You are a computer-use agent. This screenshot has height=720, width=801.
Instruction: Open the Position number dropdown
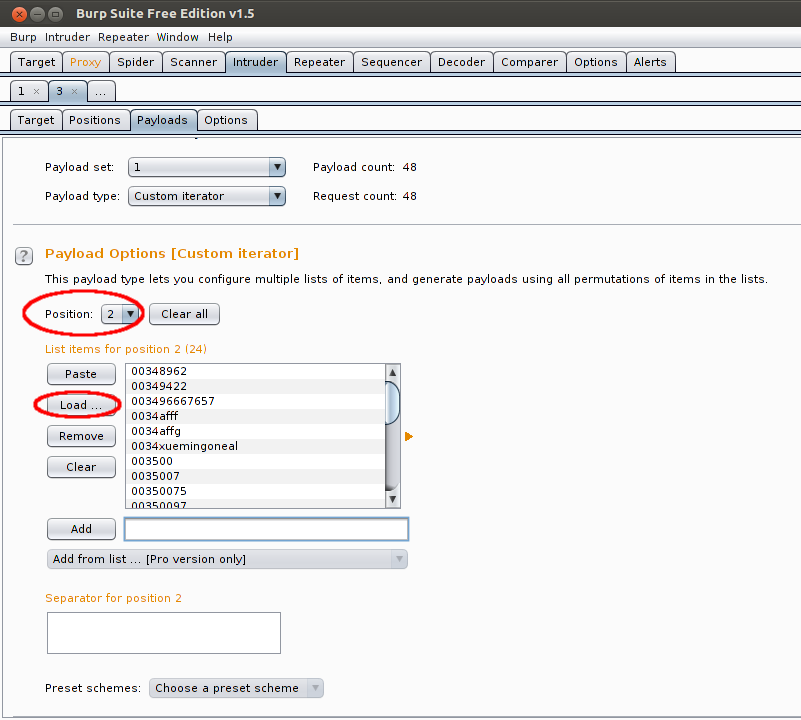pos(120,314)
